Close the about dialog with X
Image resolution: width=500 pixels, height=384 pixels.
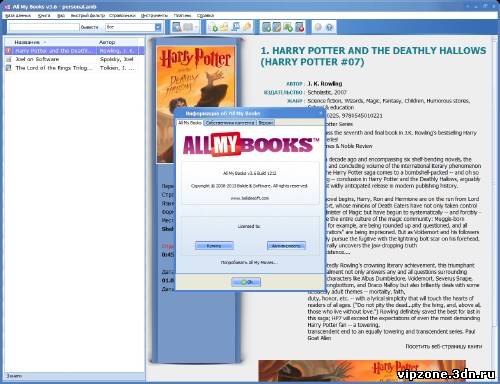pyautogui.click(x=321, y=113)
